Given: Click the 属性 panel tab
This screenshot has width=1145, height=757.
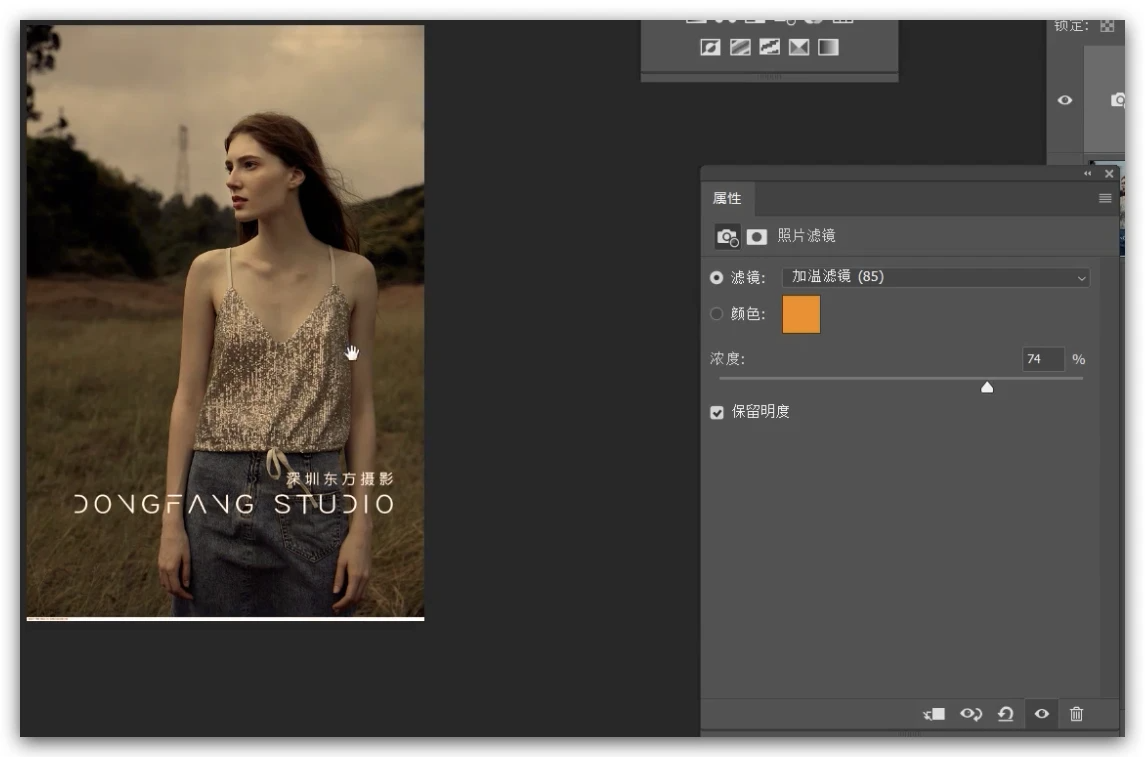Looking at the screenshot, I should click(x=727, y=199).
